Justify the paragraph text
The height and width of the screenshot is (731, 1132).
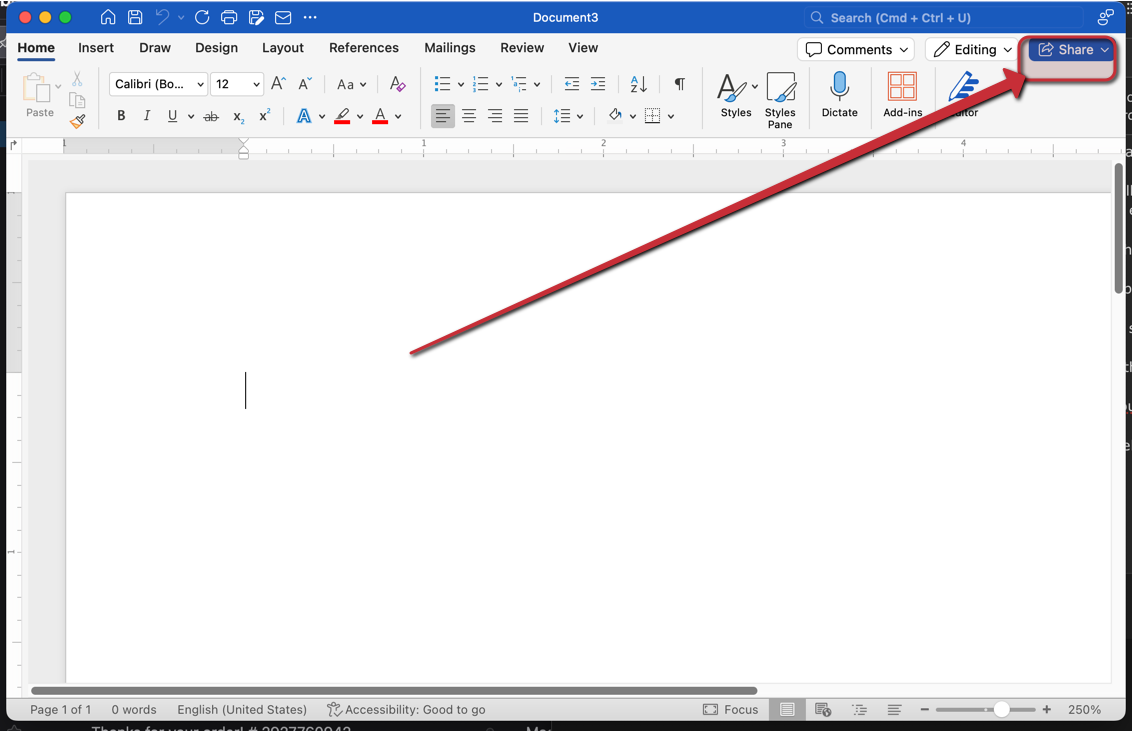[x=521, y=115]
